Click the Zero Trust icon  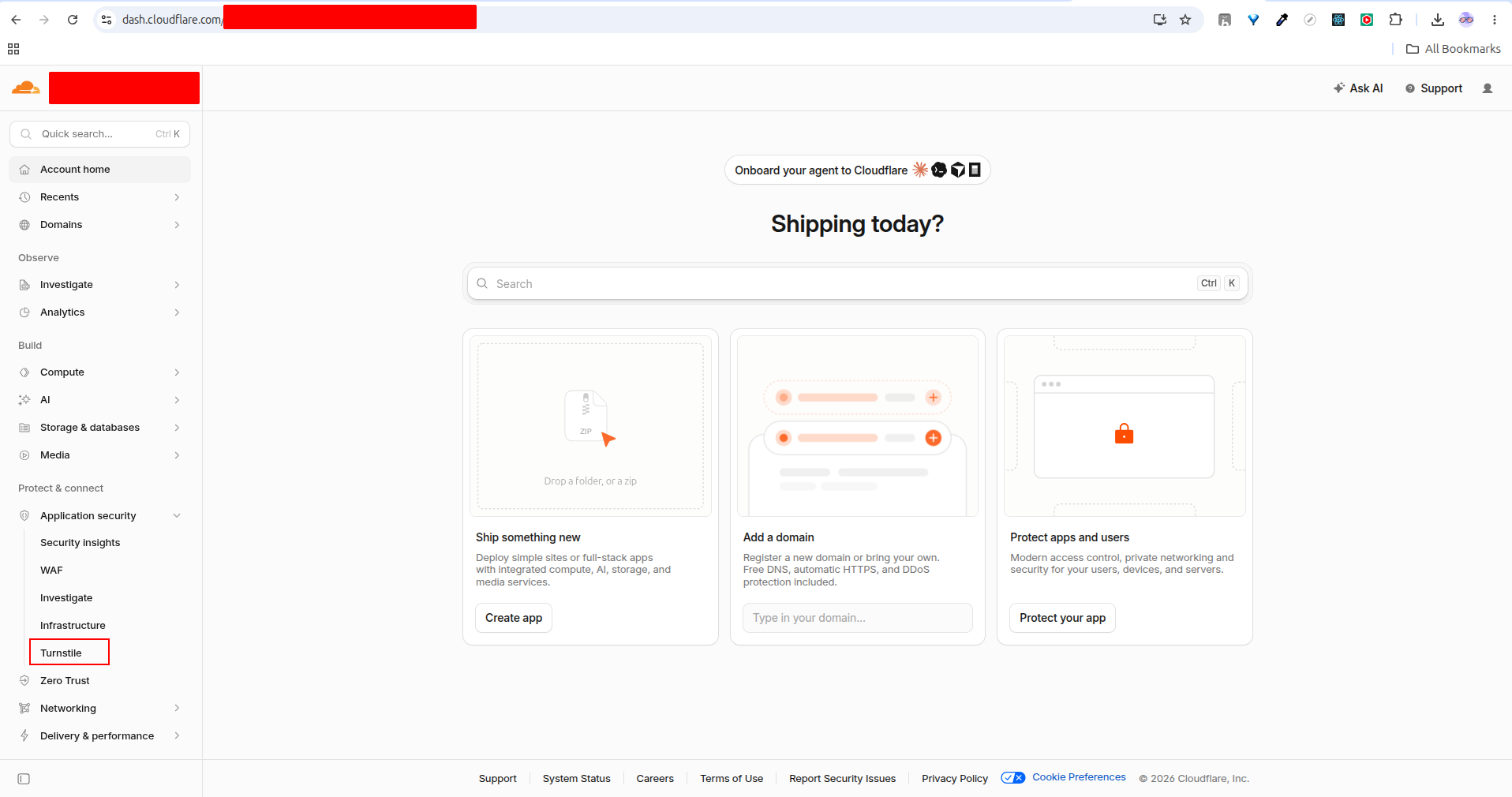[24, 681]
